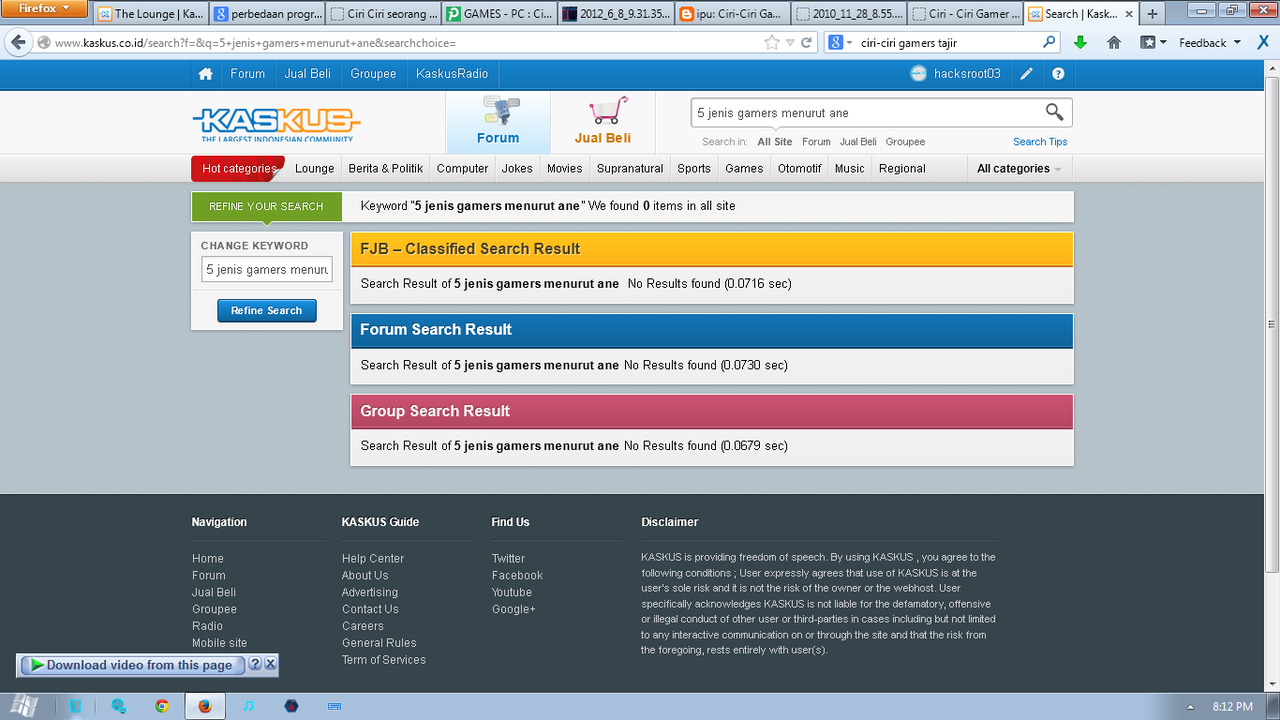Open the Firefox menu dropdown button
The height and width of the screenshot is (720, 1280).
click(x=44, y=9)
